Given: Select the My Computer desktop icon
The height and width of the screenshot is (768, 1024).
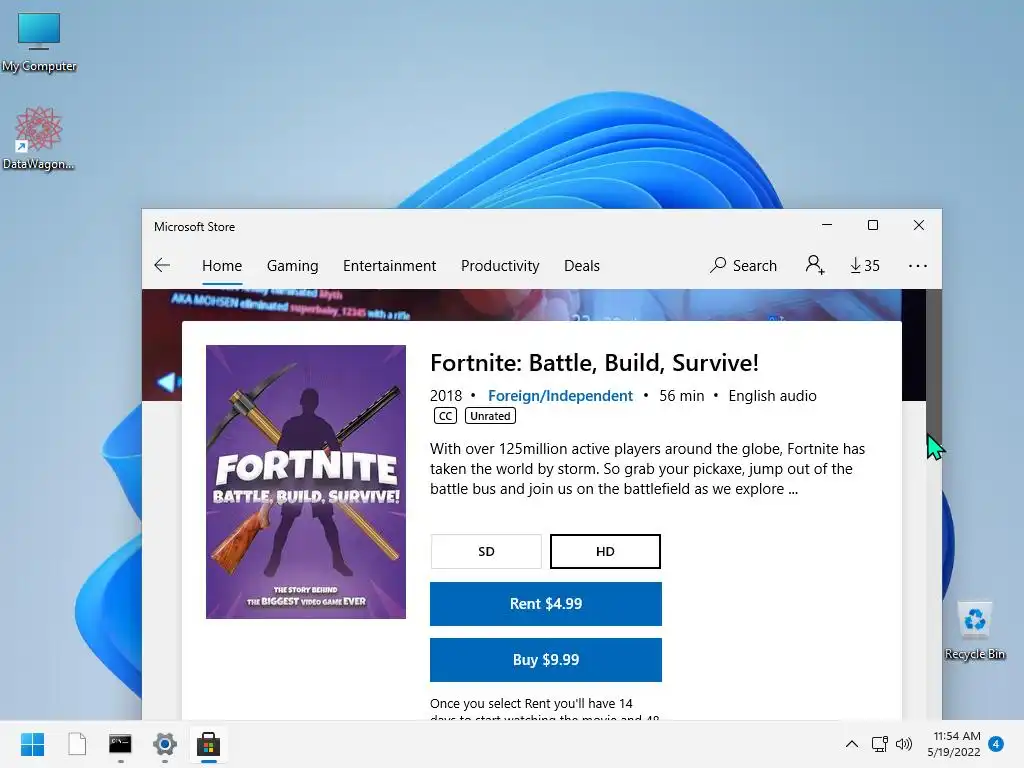Looking at the screenshot, I should 39,42.
